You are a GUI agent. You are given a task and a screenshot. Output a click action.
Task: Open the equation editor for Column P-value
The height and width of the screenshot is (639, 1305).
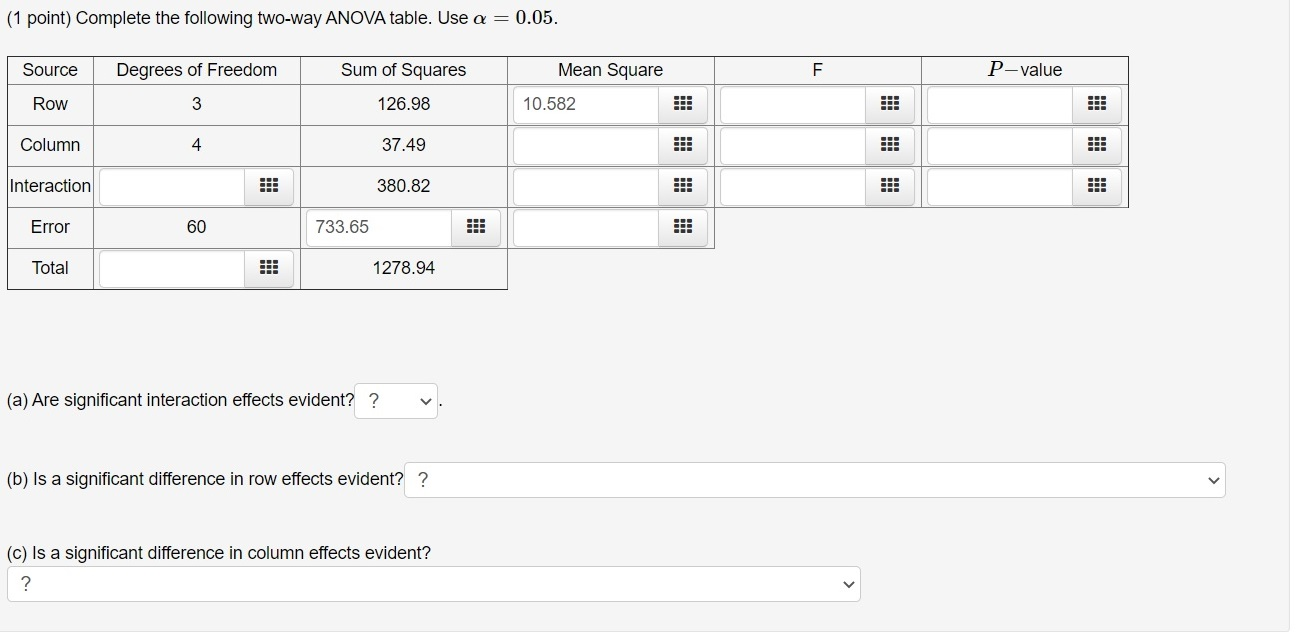[1097, 145]
